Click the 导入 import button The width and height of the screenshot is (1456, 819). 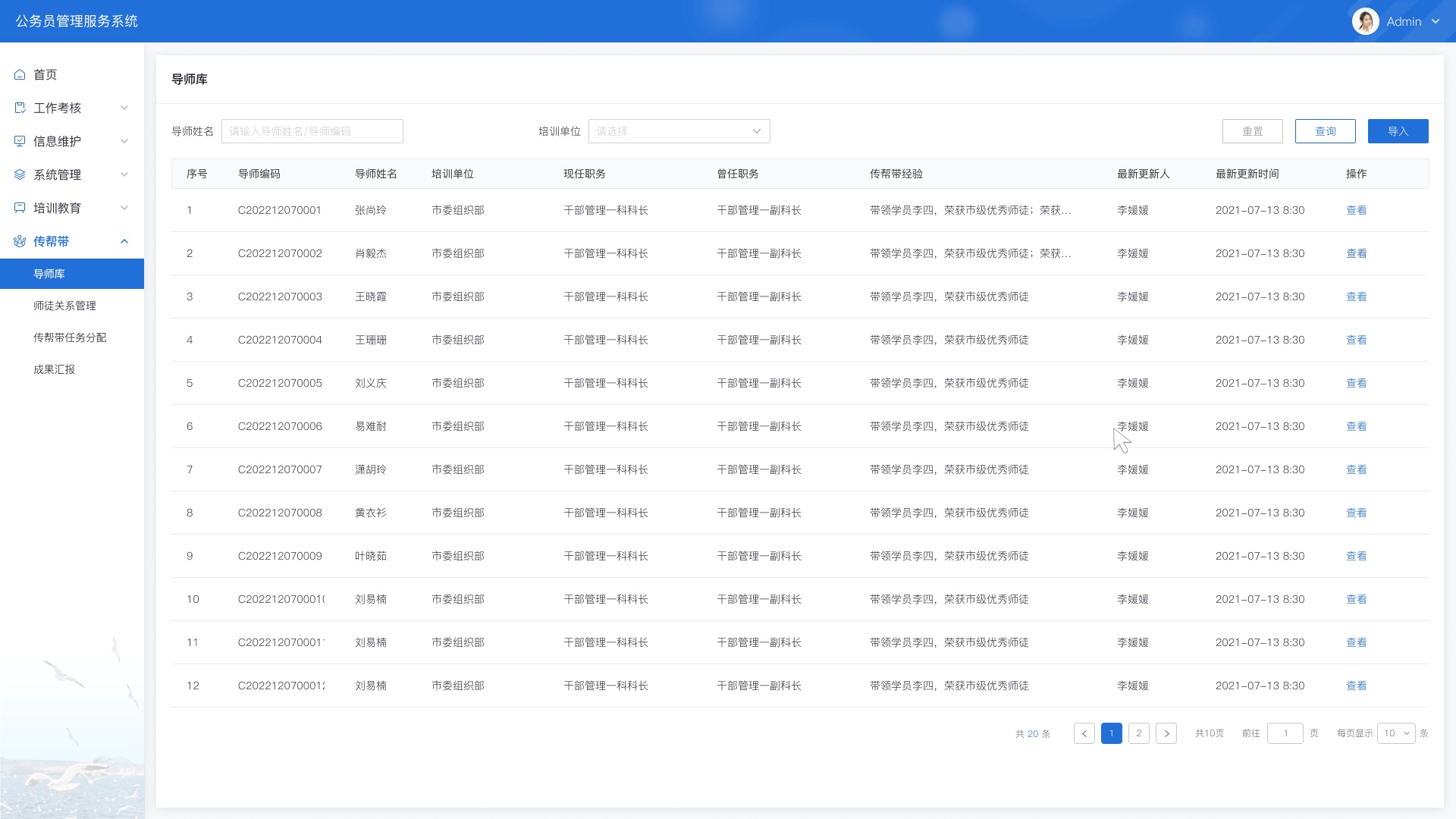pyautogui.click(x=1398, y=131)
